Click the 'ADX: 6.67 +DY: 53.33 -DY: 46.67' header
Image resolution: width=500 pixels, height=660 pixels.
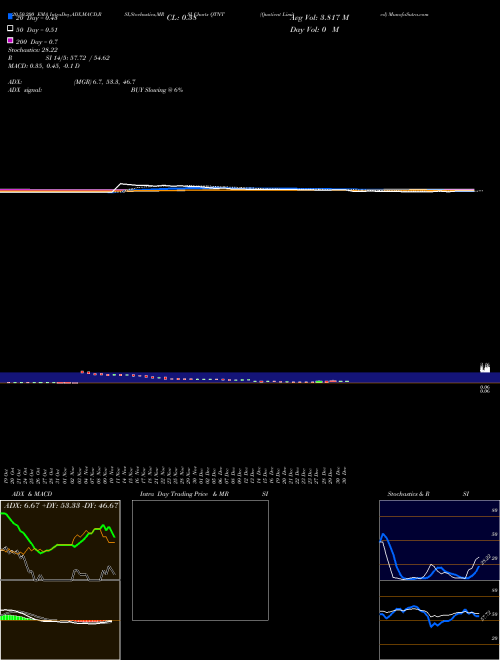tap(61, 505)
